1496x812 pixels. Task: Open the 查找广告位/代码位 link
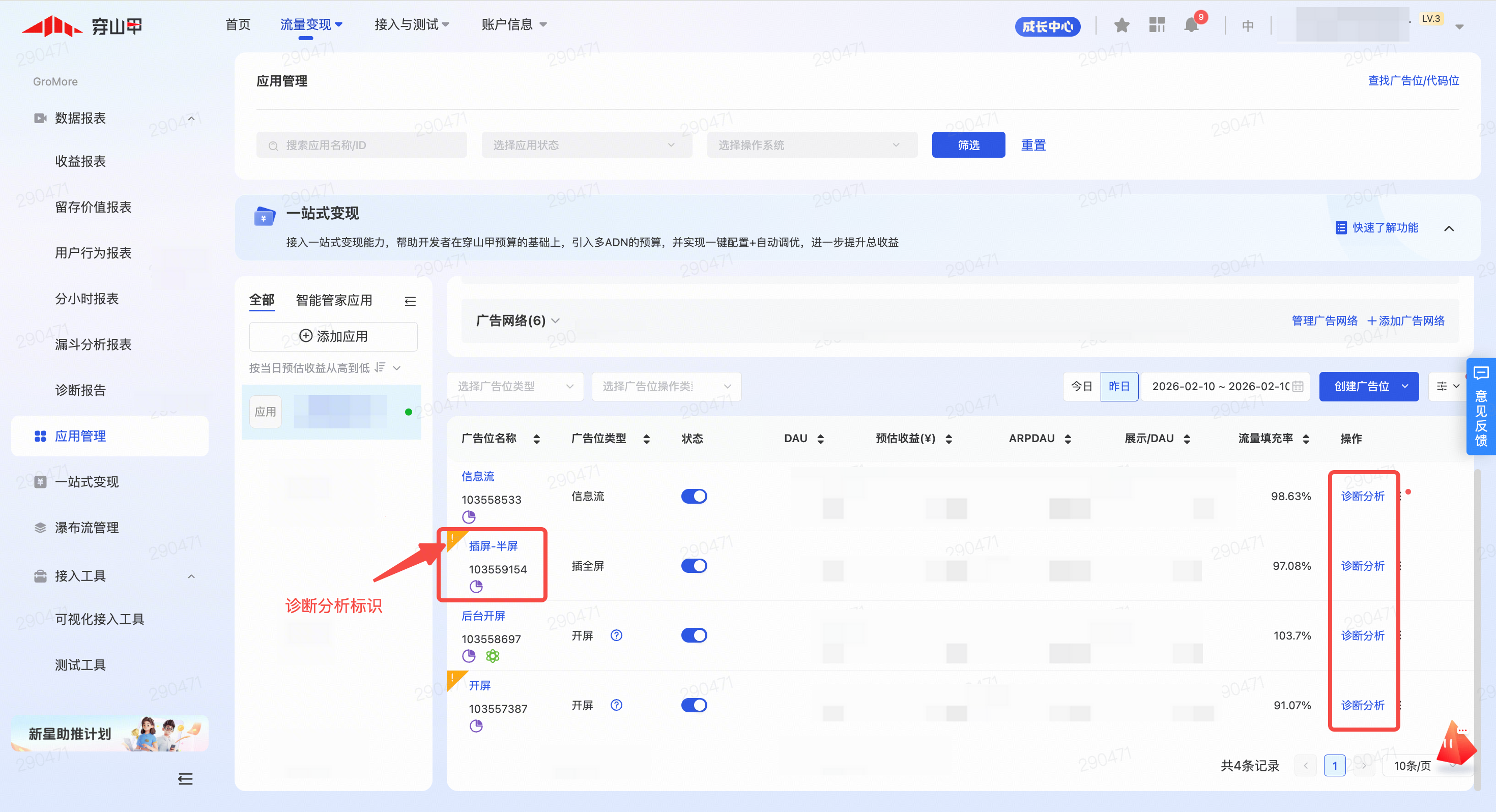tap(1413, 81)
